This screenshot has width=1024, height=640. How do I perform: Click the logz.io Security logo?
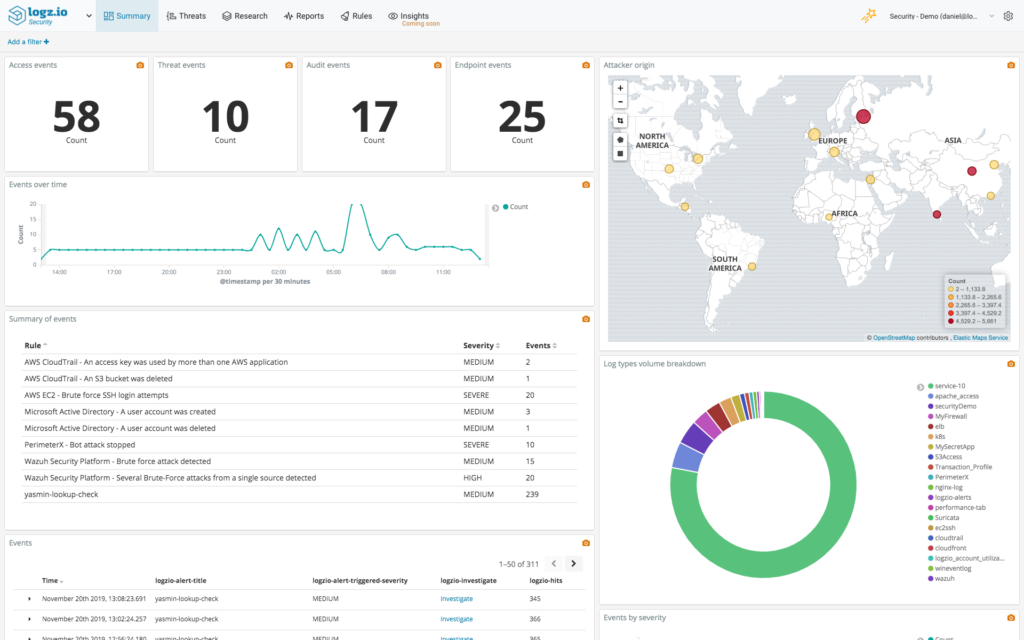(37, 15)
